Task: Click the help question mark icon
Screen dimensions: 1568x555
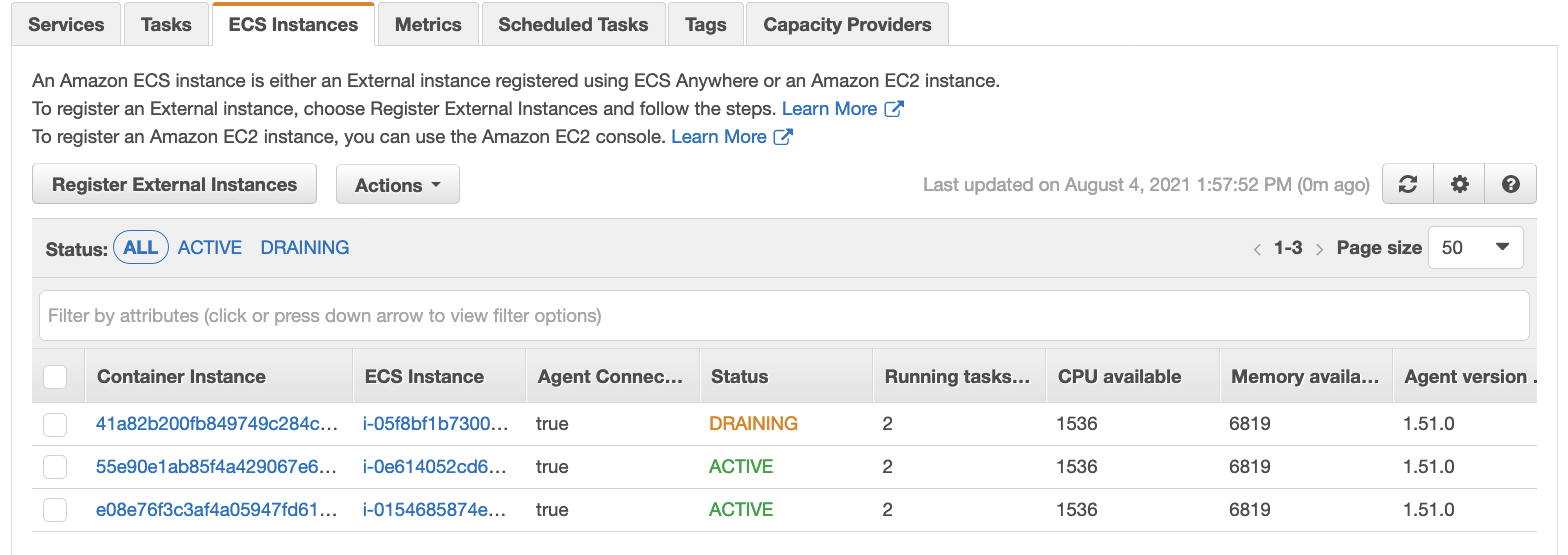Action: click(1511, 185)
